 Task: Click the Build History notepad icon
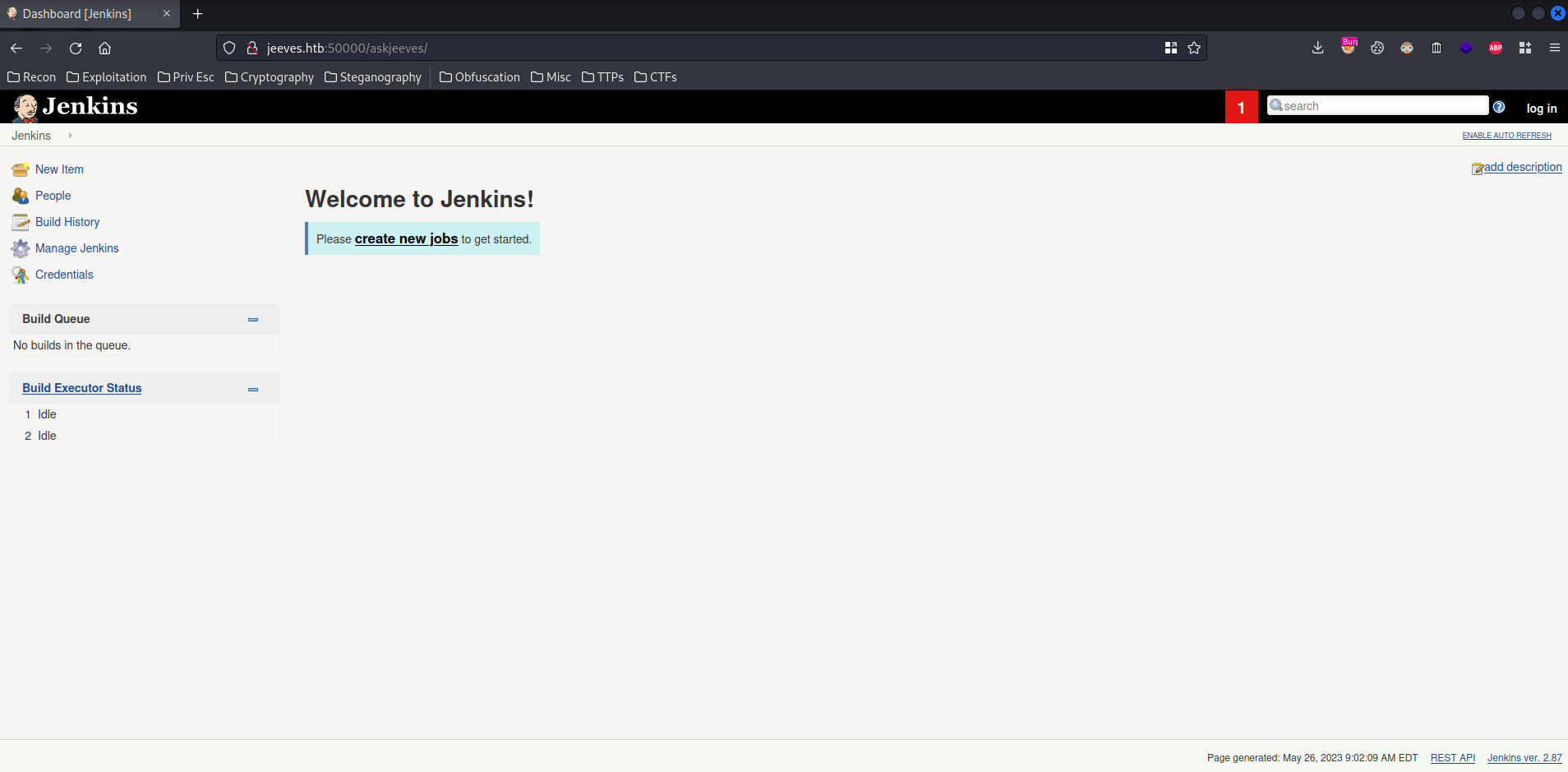pos(21,222)
